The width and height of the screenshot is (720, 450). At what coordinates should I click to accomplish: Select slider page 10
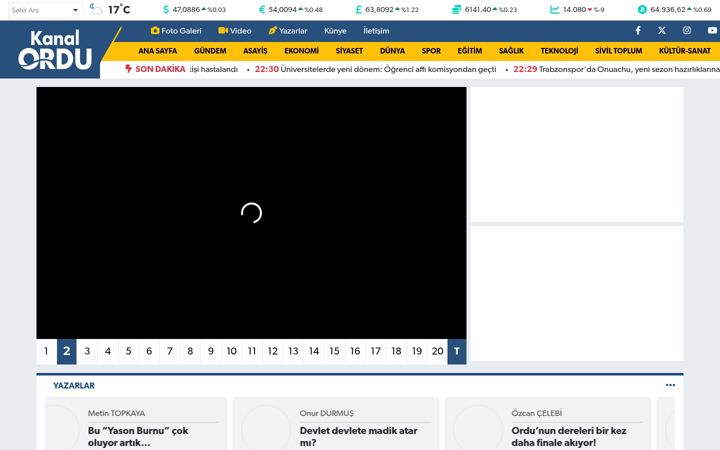pyautogui.click(x=231, y=351)
